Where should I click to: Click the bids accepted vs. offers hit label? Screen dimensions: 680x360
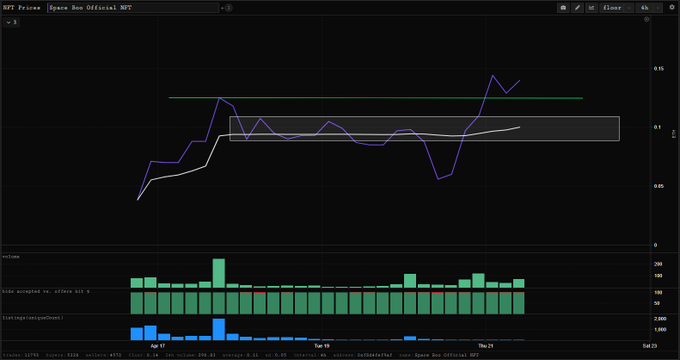click(x=46, y=291)
